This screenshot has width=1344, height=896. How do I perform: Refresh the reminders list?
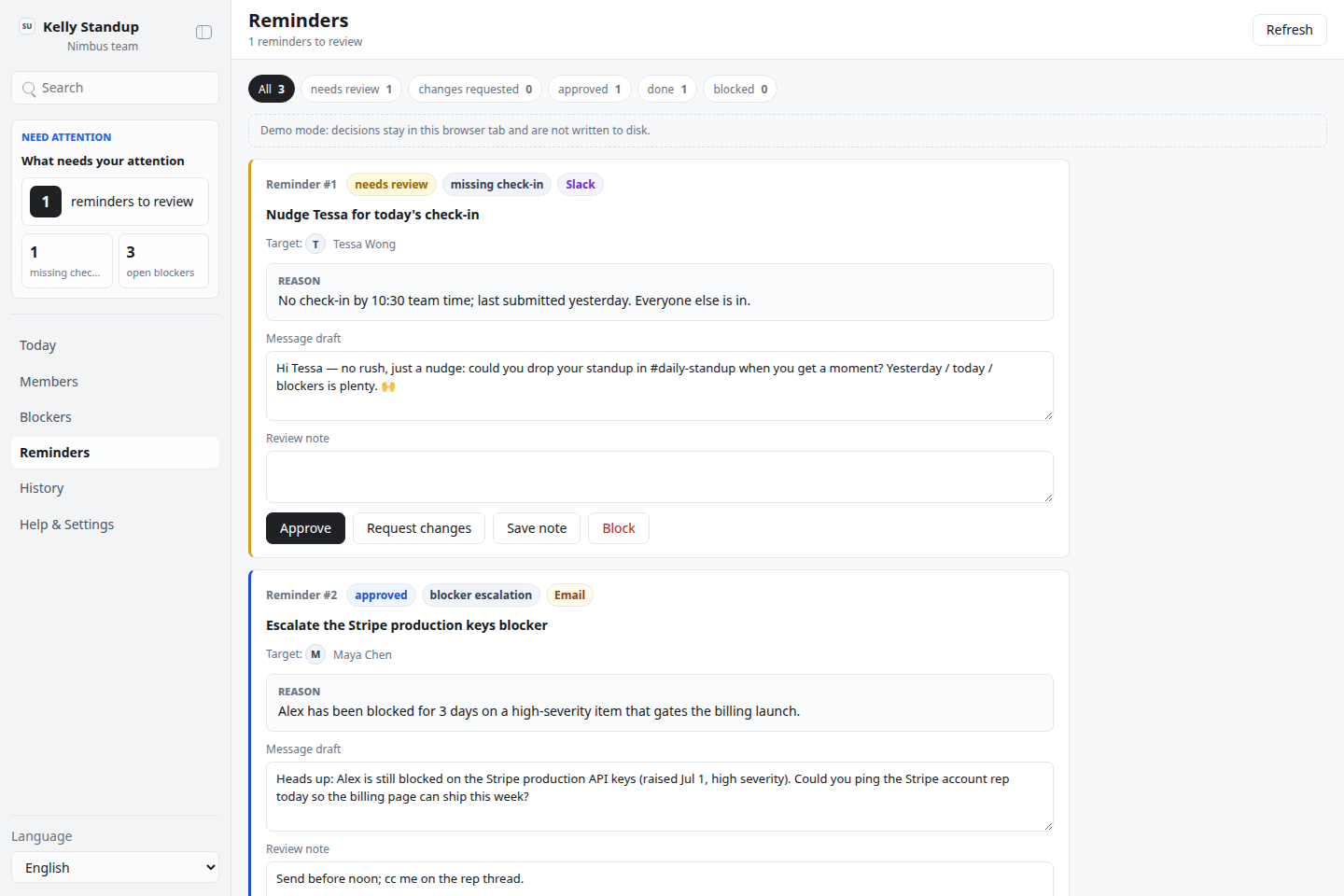[x=1289, y=30]
